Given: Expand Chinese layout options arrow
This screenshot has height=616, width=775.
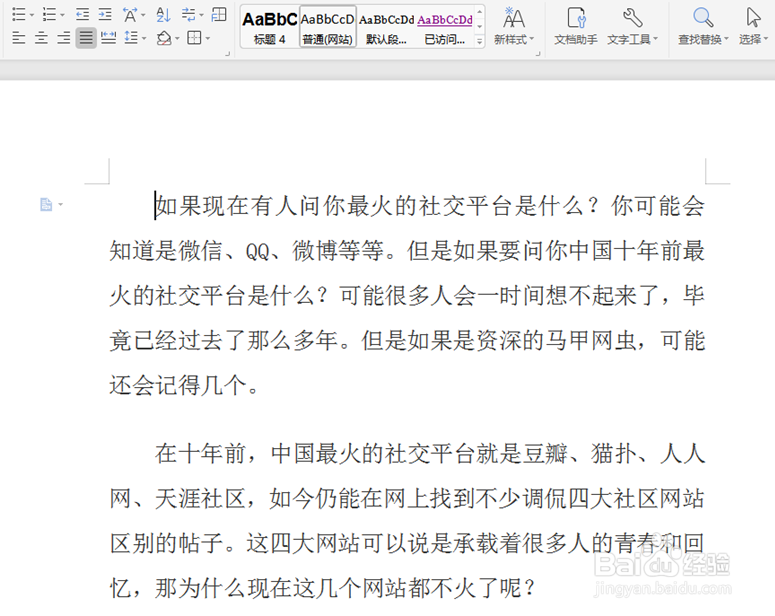Looking at the screenshot, I should pos(143,15).
